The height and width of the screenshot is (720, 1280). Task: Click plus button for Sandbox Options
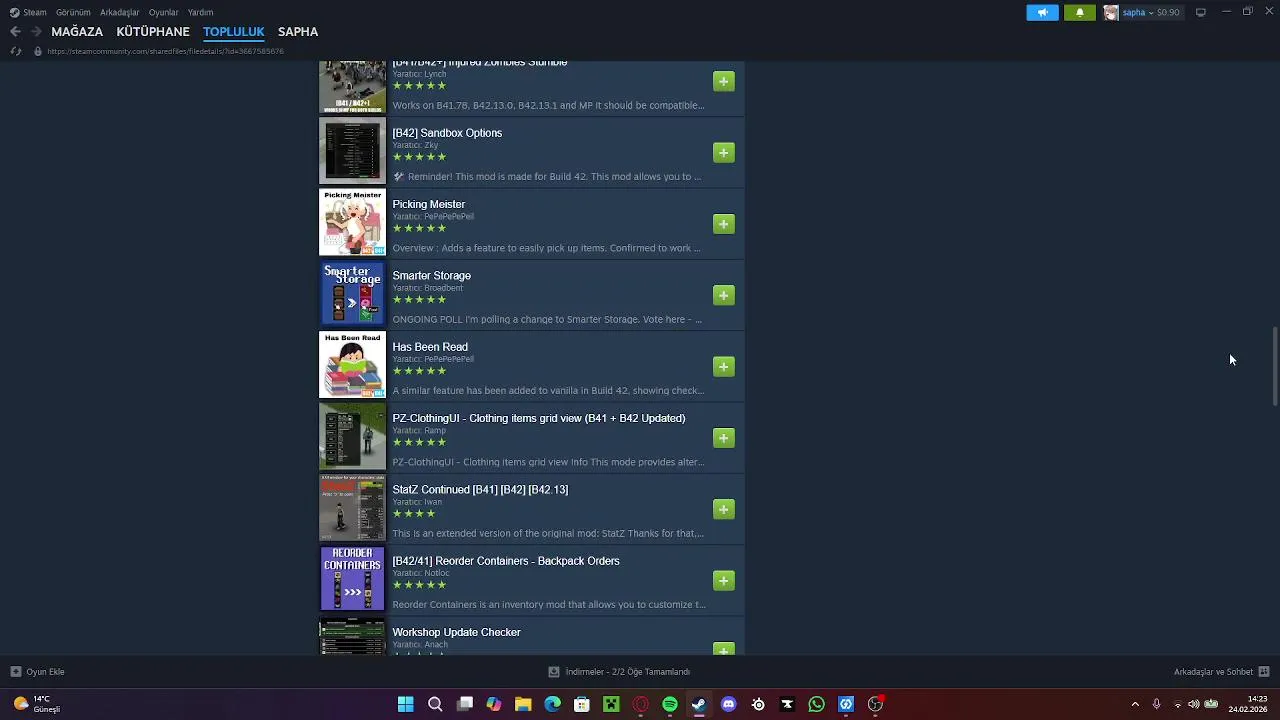pos(724,152)
